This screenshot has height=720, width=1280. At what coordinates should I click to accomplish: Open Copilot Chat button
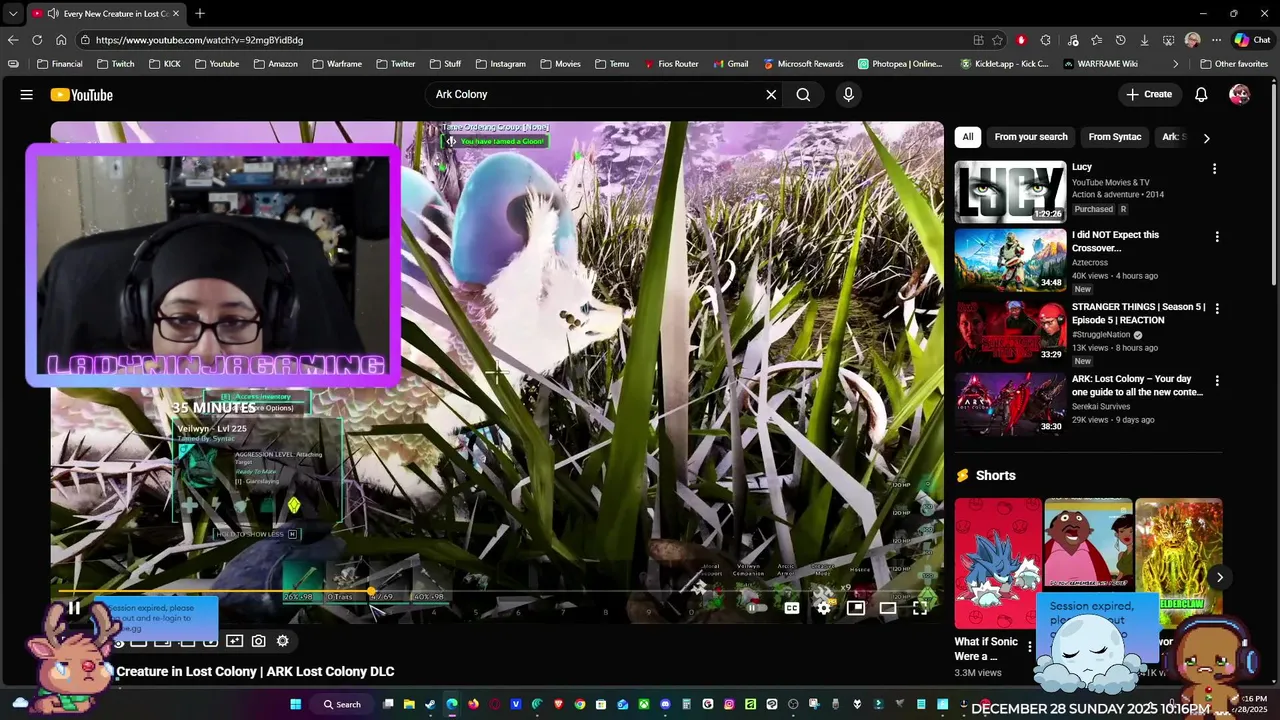click(x=1252, y=40)
